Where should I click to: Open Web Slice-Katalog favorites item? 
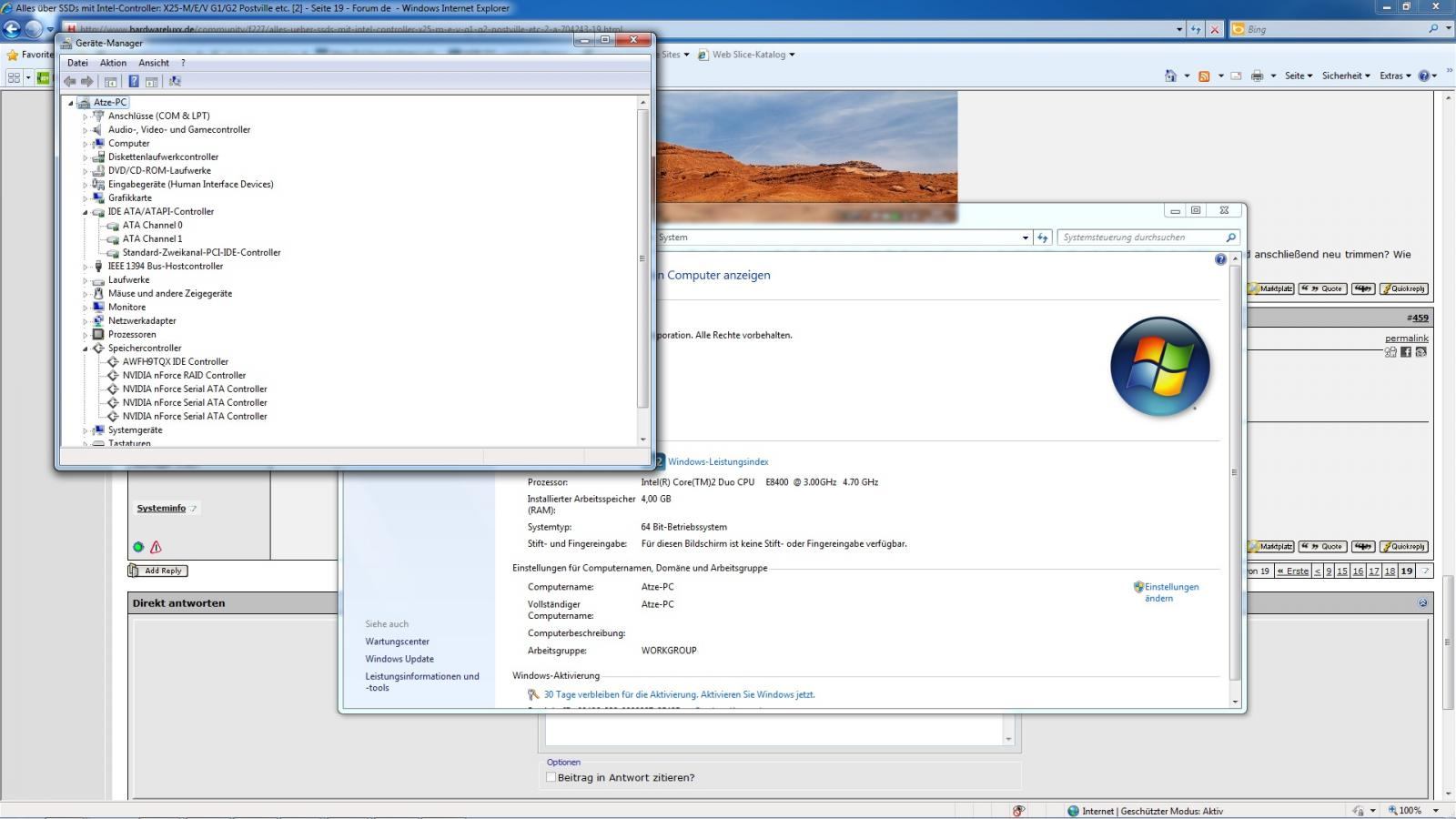[748, 55]
